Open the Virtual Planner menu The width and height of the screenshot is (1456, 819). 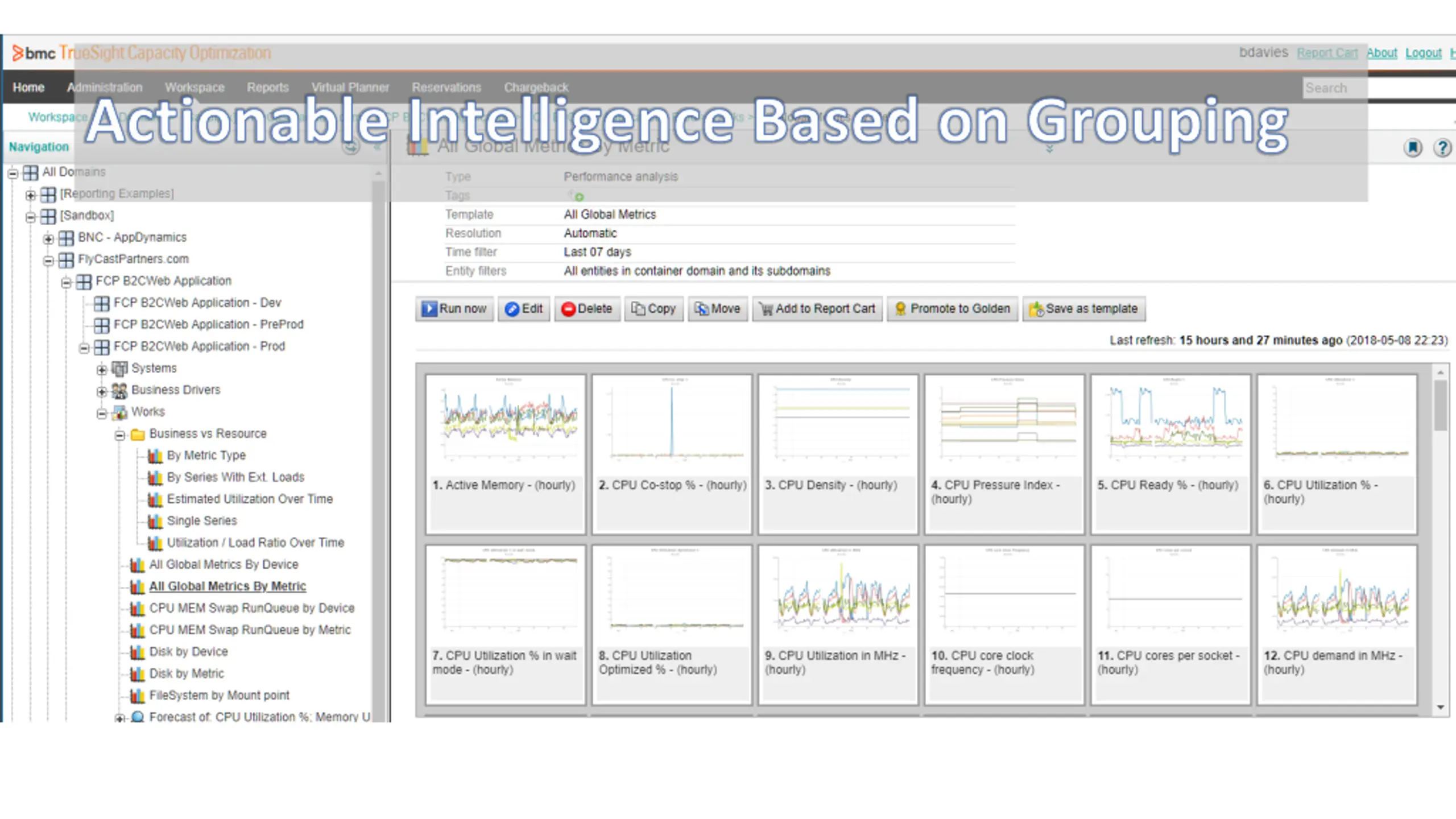click(350, 88)
